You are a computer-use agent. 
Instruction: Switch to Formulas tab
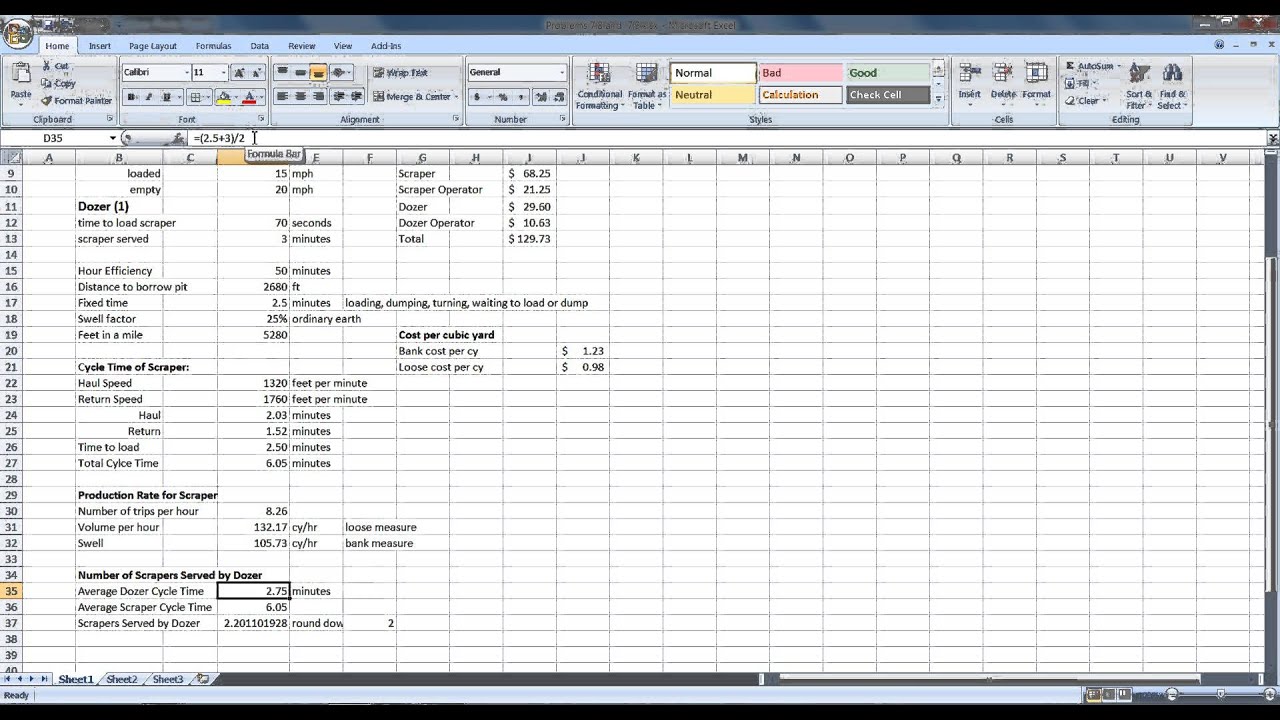(213, 46)
